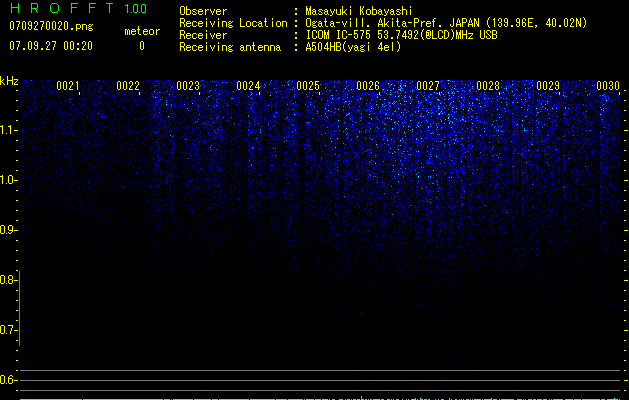Click the 0.6 kHz axis label

pyautogui.click(x=7, y=380)
